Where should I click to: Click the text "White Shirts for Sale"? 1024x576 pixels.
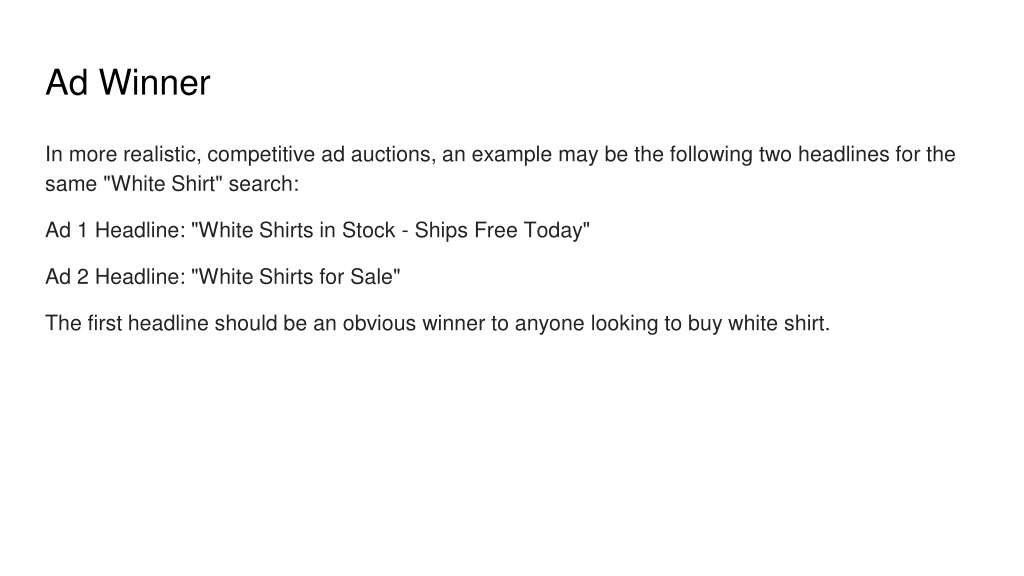[296, 276]
